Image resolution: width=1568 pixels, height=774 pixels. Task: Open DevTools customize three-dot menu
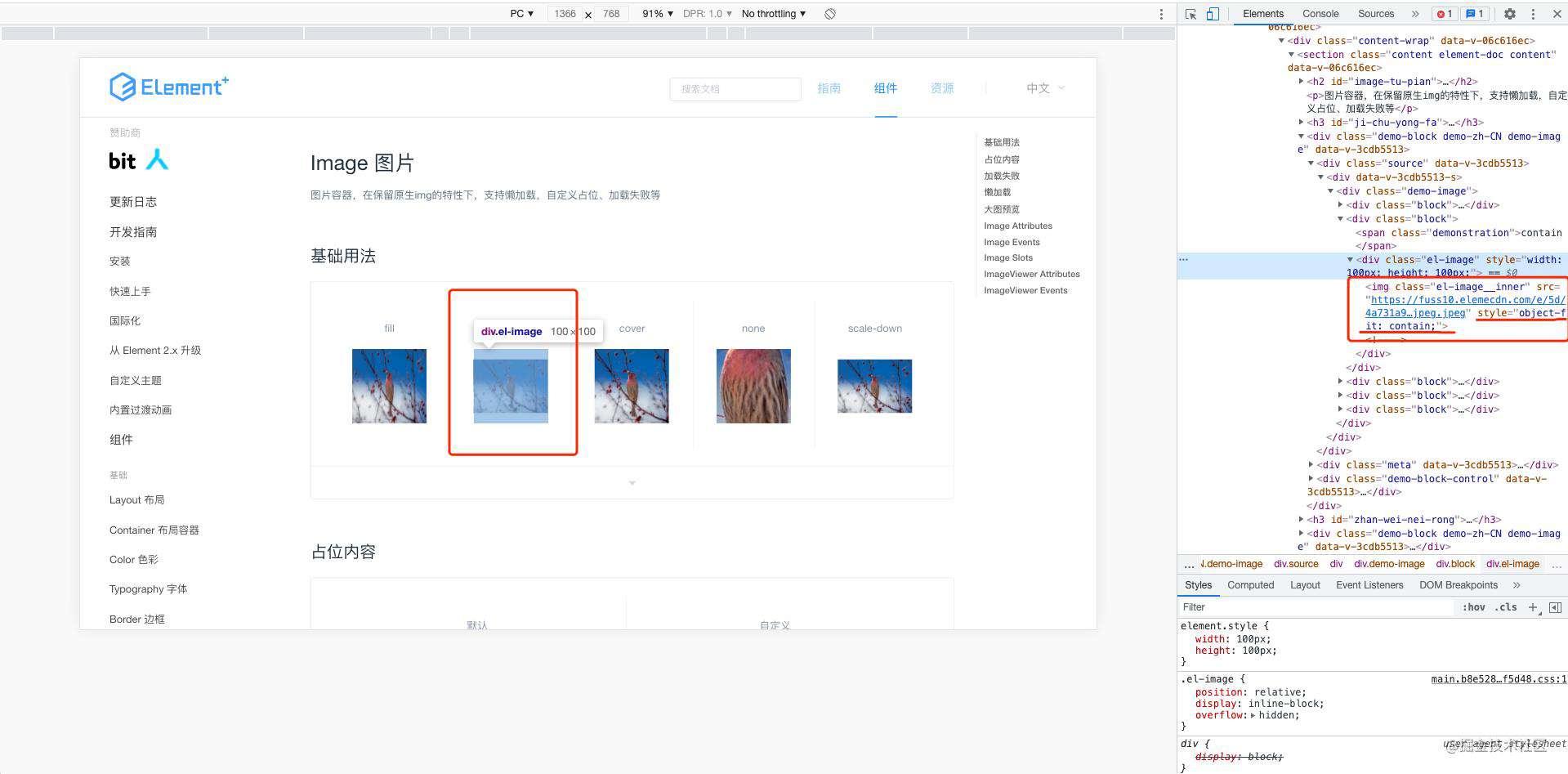[x=1533, y=14]
